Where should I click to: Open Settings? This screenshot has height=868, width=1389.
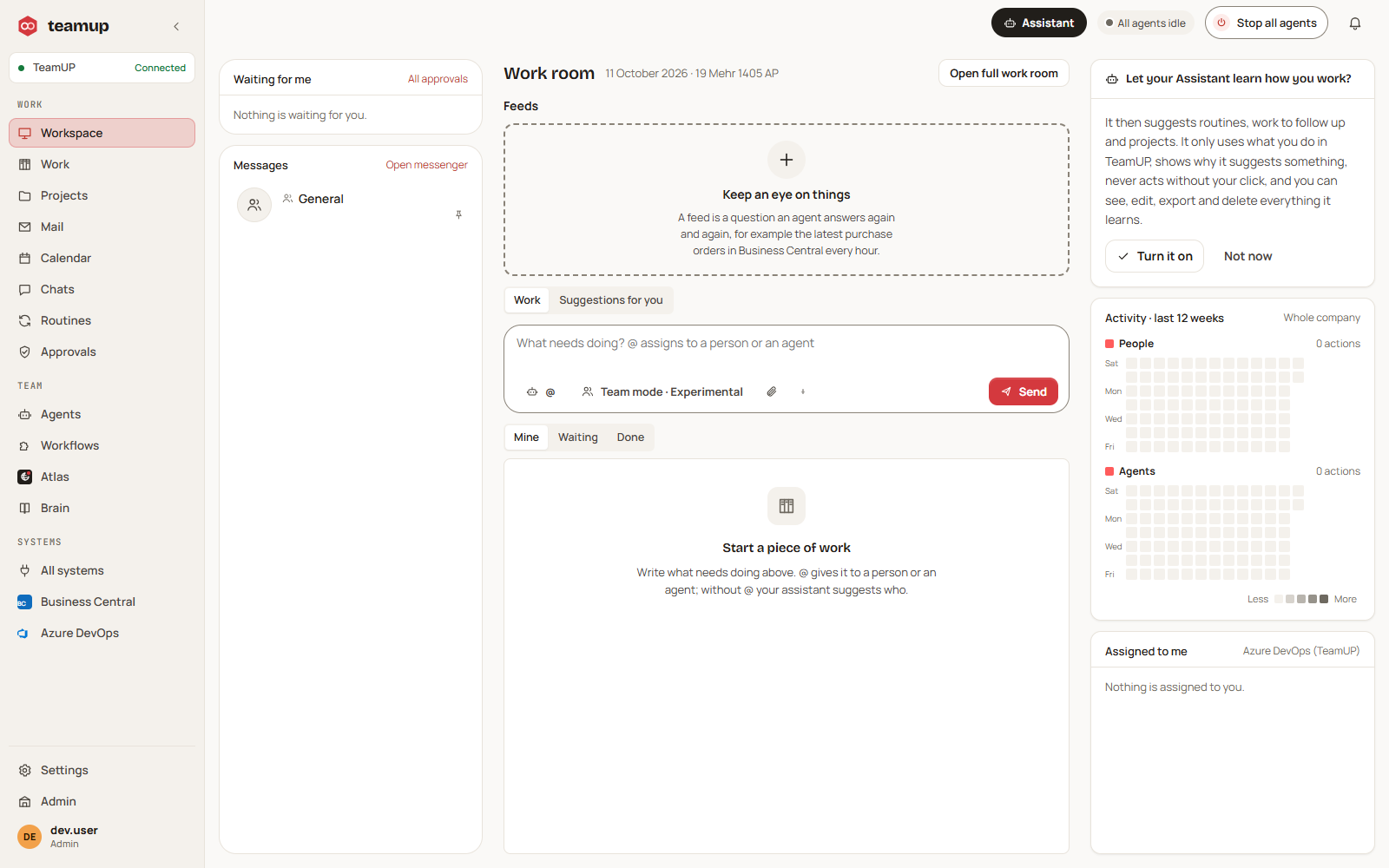coord(102,770)
